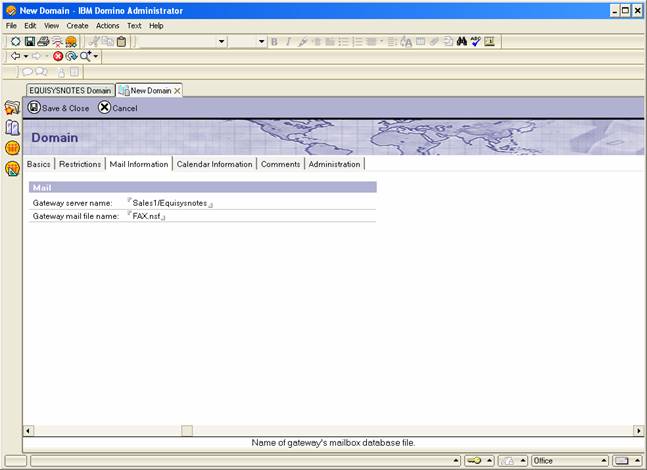Switch to the Calendar Information tab
Image resolution: width=647 pixels, height=470 pixels.
[x=215, y=164]
